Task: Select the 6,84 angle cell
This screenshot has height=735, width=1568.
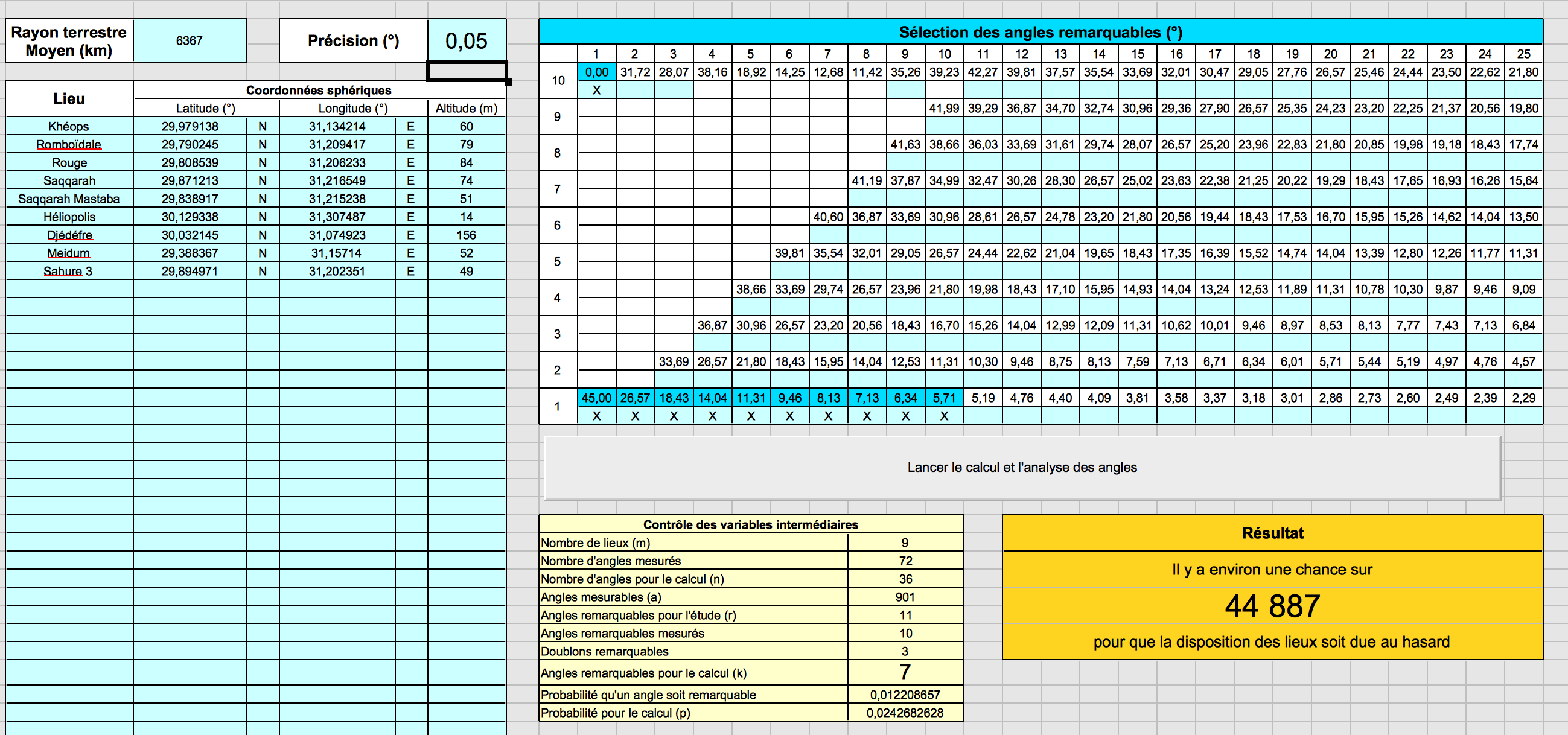Action: (x=1523, y=325)
